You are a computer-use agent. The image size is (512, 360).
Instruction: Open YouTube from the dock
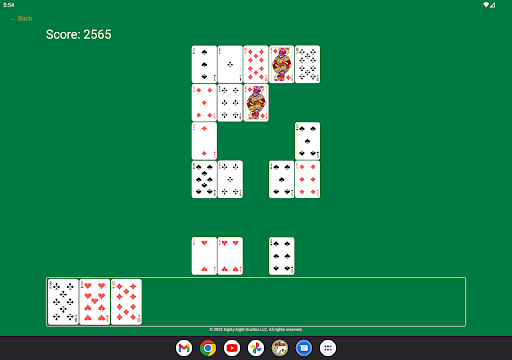click(232, 348)
